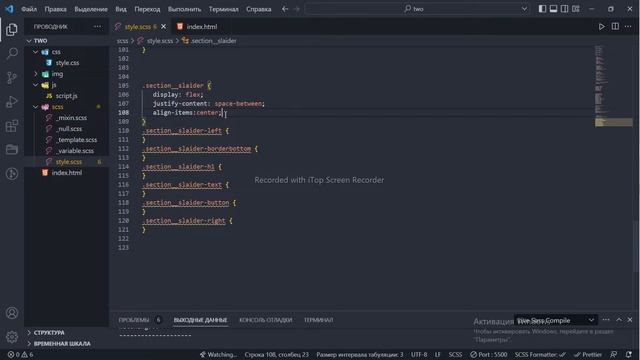The image size is (640, 360).
Task: Expand the img folder
Action: pos(36,74)
